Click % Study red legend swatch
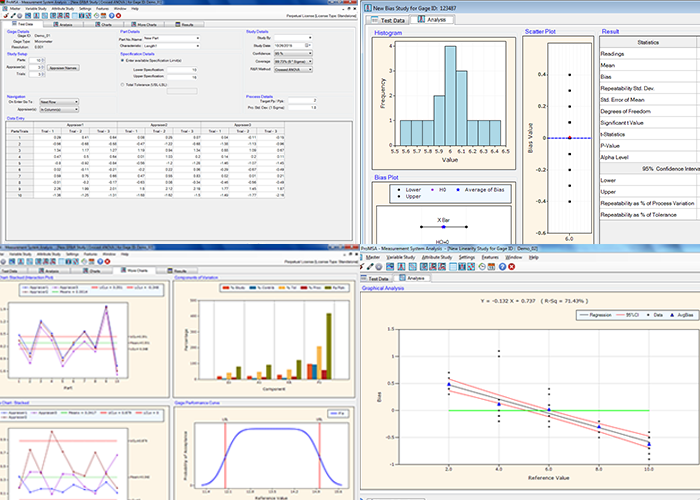 [226, 288]
